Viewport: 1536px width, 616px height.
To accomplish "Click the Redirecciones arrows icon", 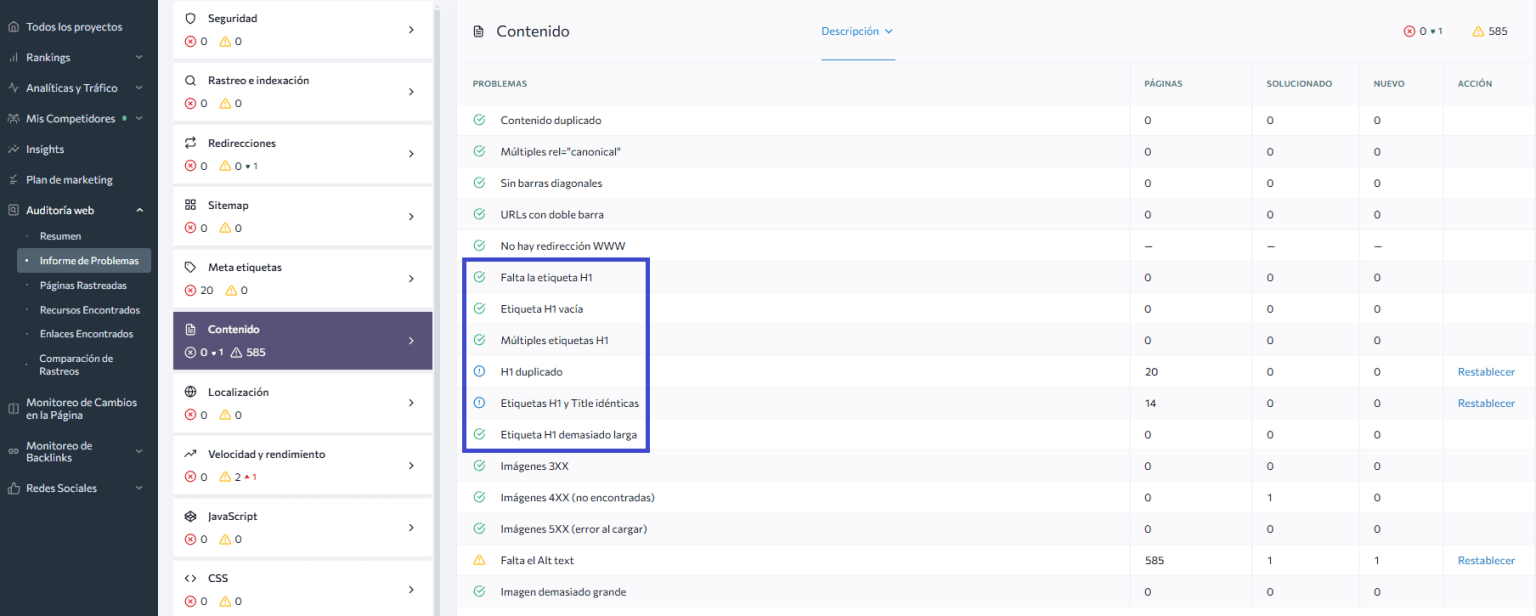I will pos(191,142).
